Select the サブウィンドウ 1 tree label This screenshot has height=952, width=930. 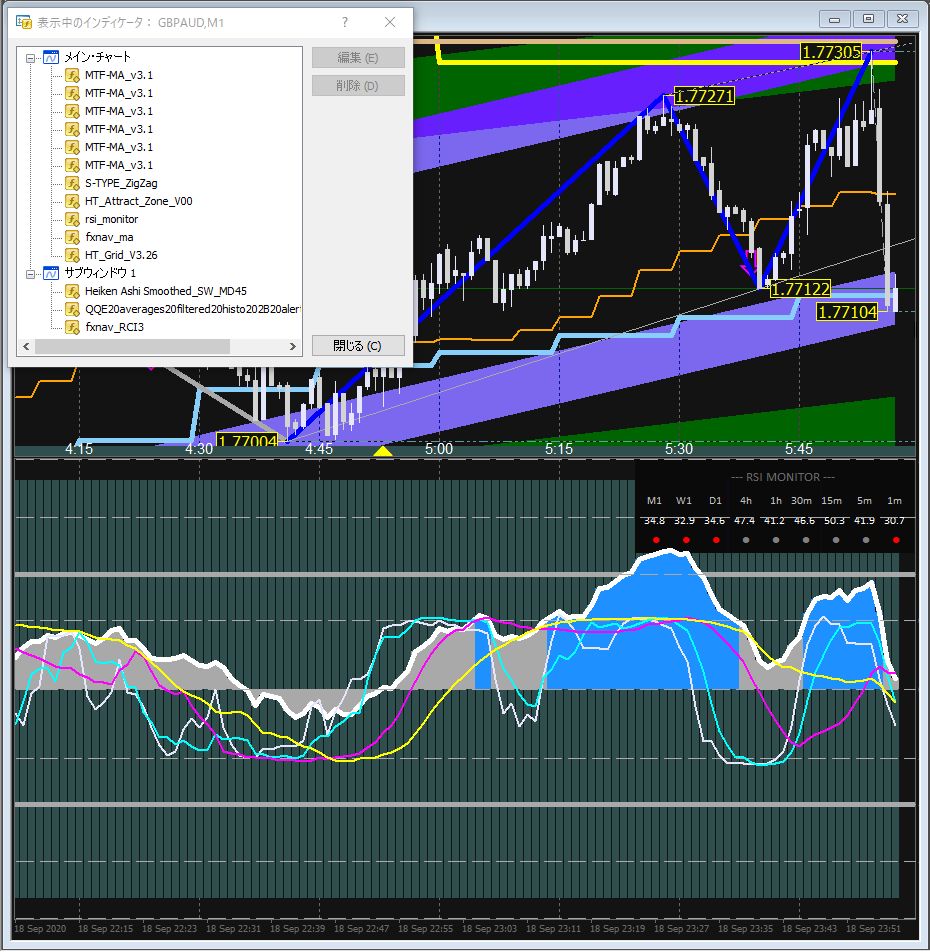point(100,273)
